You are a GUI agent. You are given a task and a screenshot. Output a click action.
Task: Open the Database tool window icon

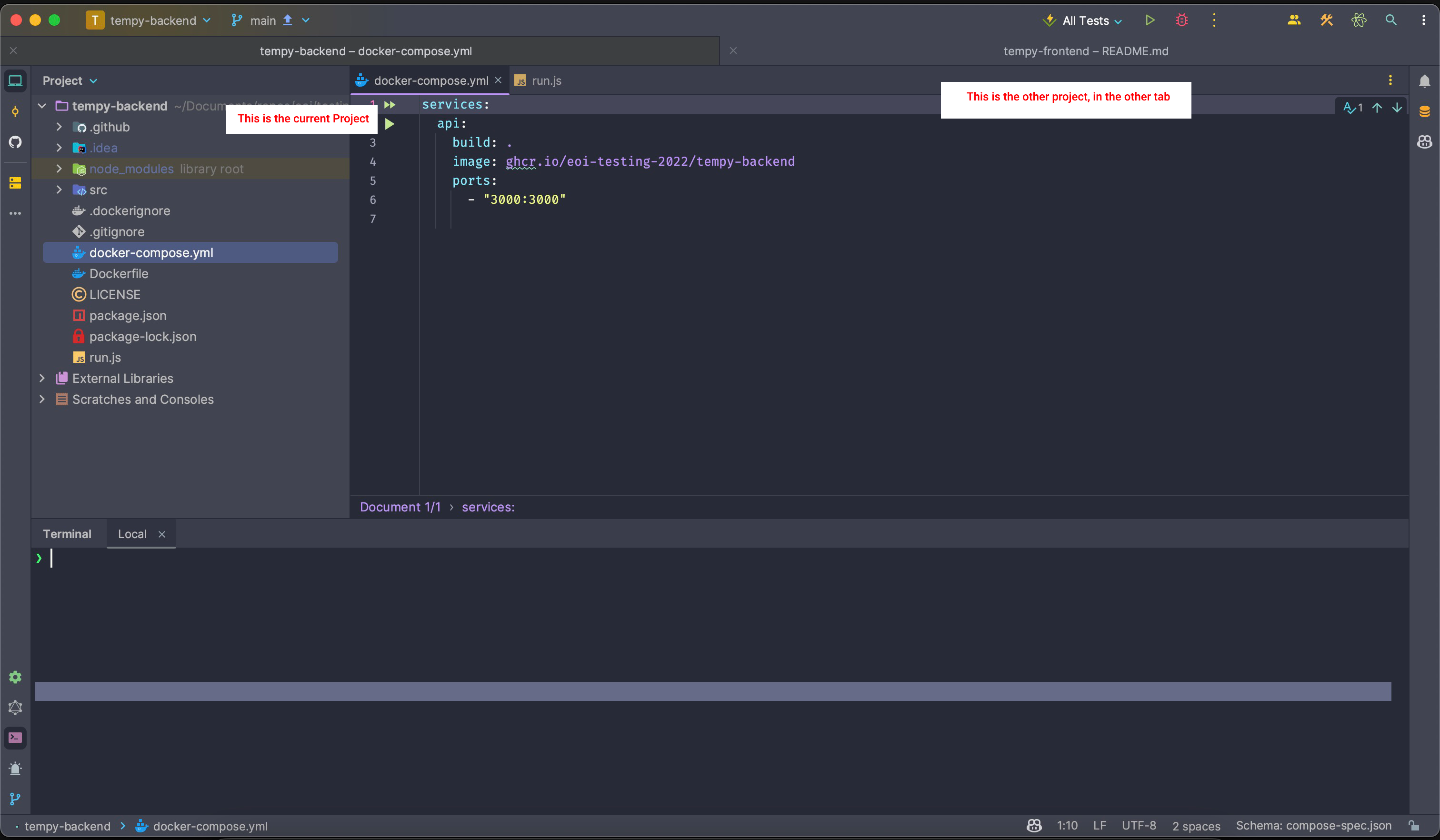pyautogui.click(x=1425, y=110)
